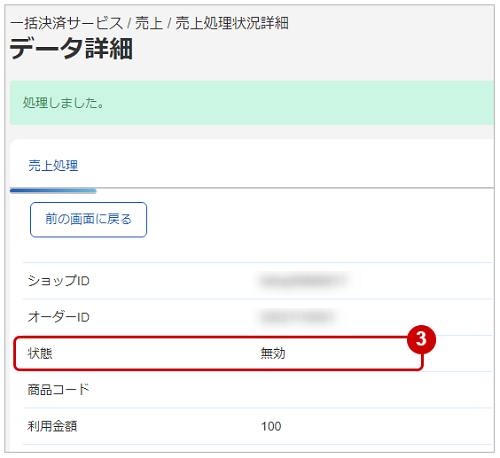This screenshot has height=458, width=500.
Task: Click the 100 amount value
Action: [x=271, y=426]
